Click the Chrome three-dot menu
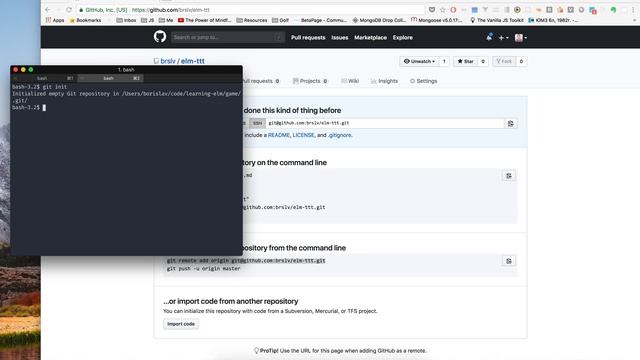 tap(633, 9)
